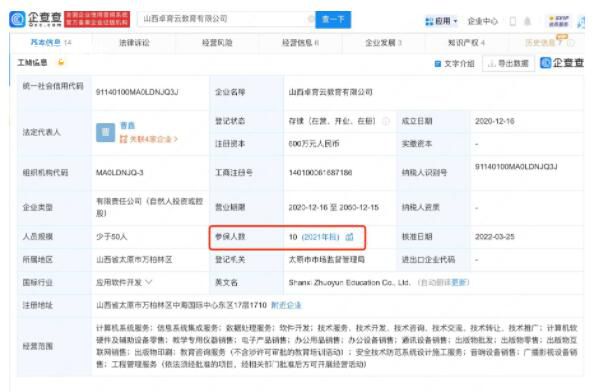The height and width of the screenshot is (392, 595).
Task: Switch to the 基本信息 tab
Action: 50,43
